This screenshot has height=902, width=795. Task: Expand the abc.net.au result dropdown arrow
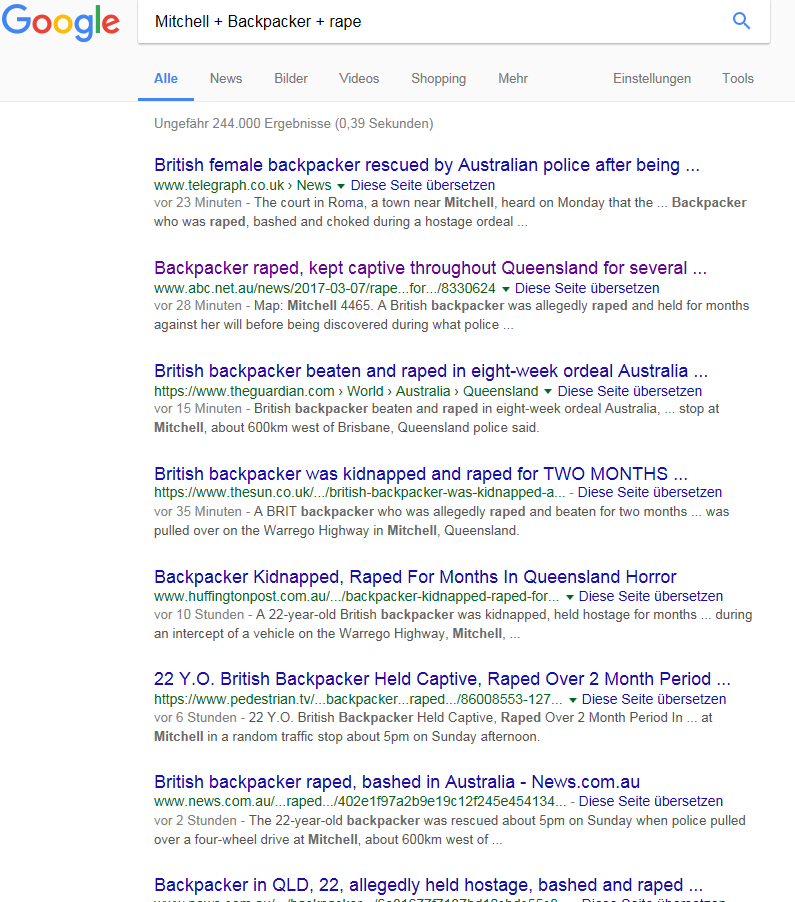coord(506,289)
